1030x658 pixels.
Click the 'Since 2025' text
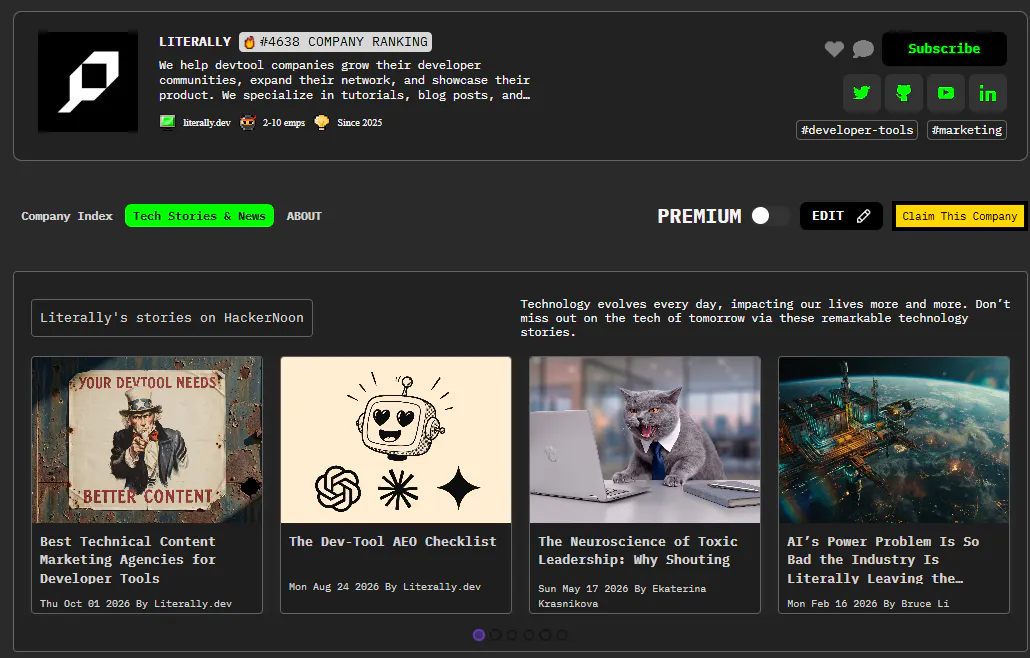click(x=359, y=123)
